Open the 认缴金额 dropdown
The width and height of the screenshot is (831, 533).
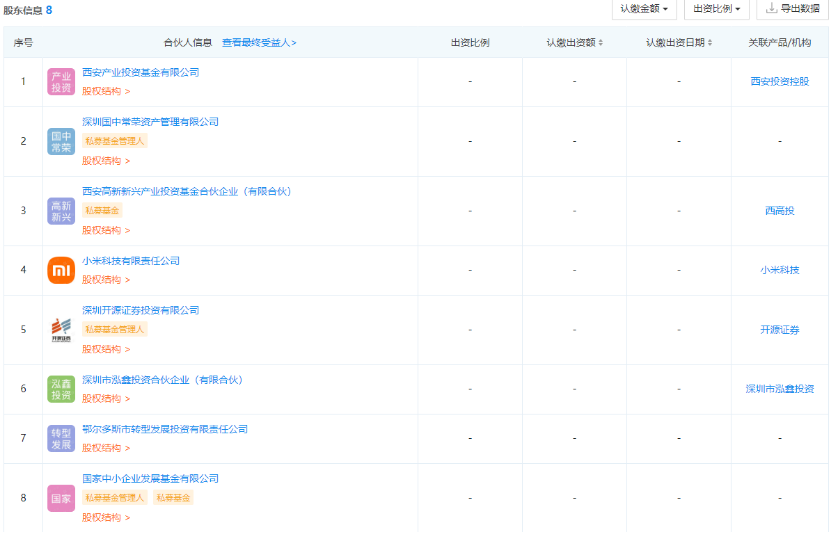(x=644, y=9)
